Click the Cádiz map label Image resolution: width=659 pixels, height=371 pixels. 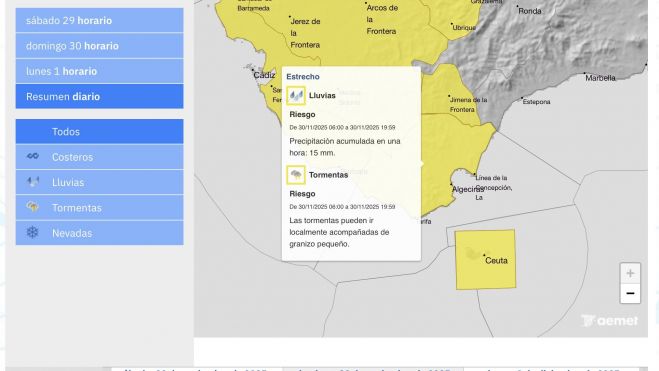[x=264, y=75]
